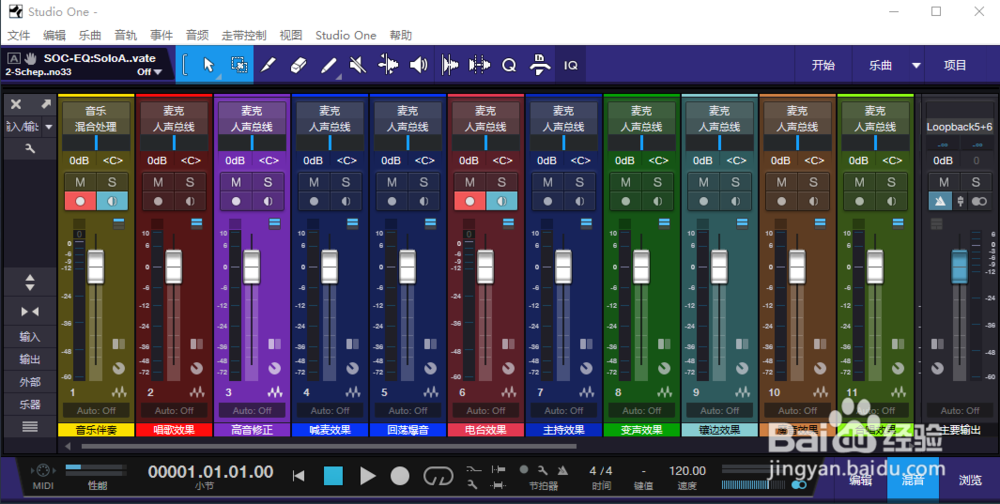
Task: Click the wrench settings icon in left panel
Action: (30, 149)
